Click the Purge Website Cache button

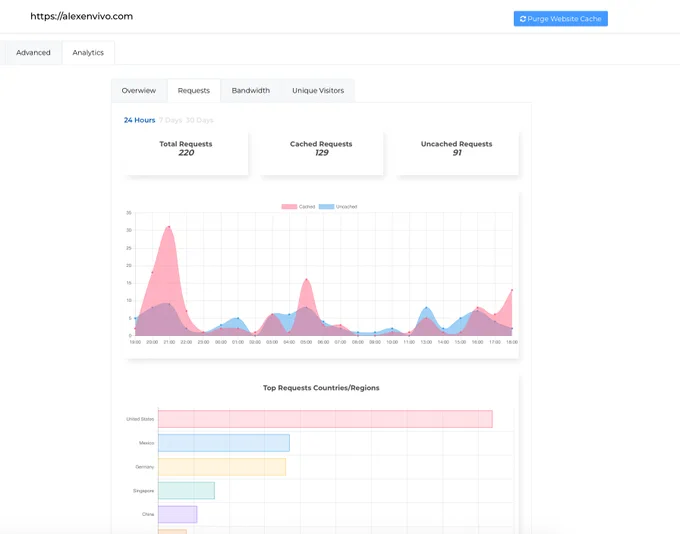pyautogui.click(x=560, y=19)
